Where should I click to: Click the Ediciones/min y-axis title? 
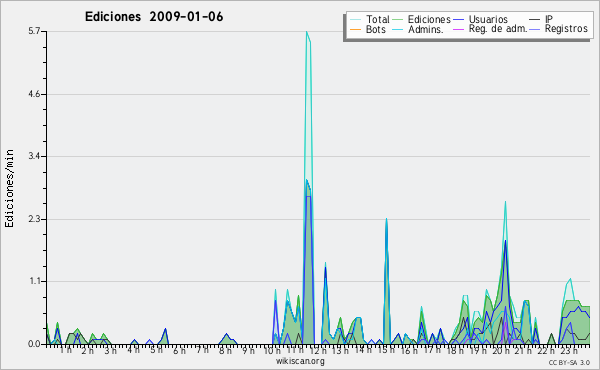tap(9, 188)
